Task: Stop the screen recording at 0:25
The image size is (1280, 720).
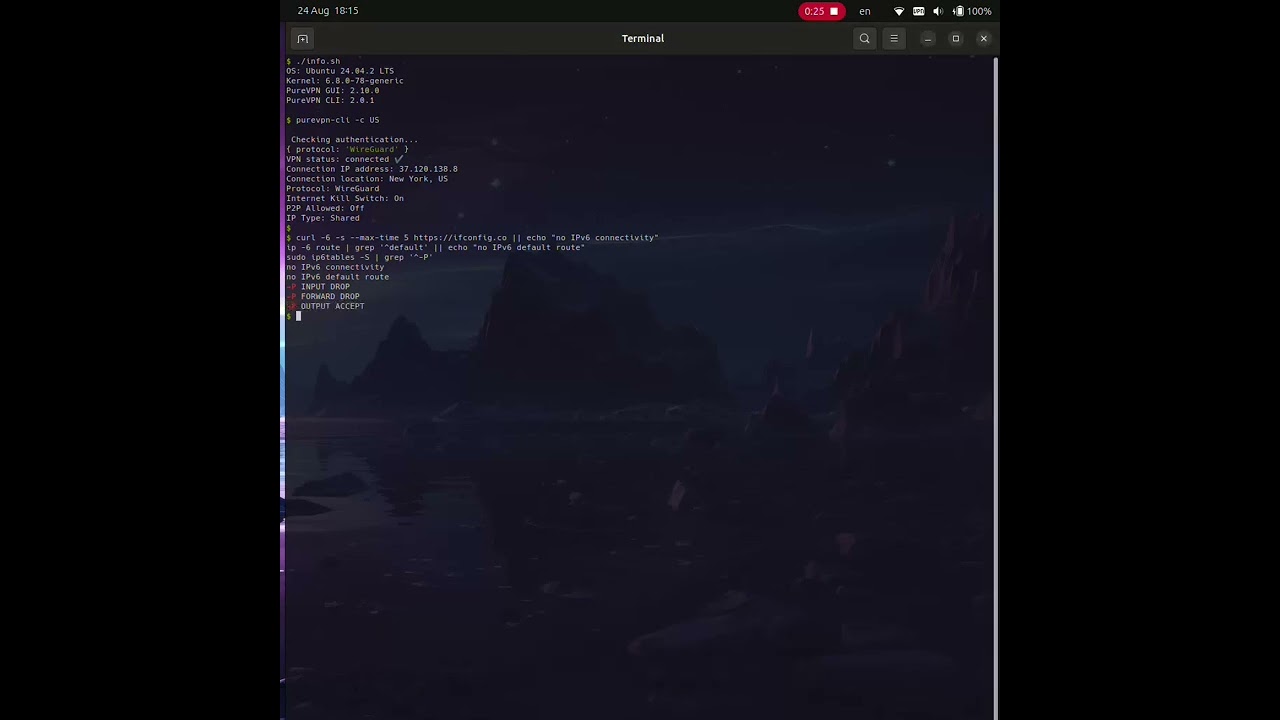Action: tap(821, 11)
